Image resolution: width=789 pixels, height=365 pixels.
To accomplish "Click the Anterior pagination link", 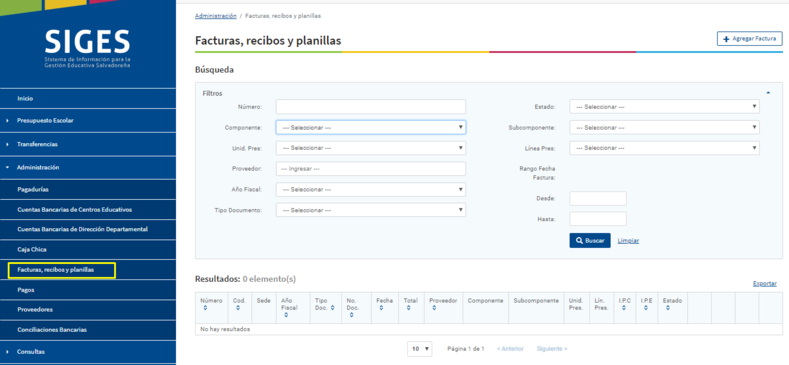I will 510,348.
